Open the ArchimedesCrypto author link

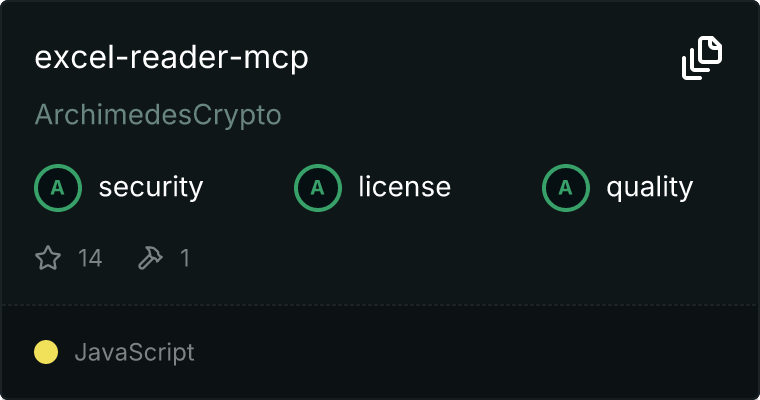(x=158, y=115)
